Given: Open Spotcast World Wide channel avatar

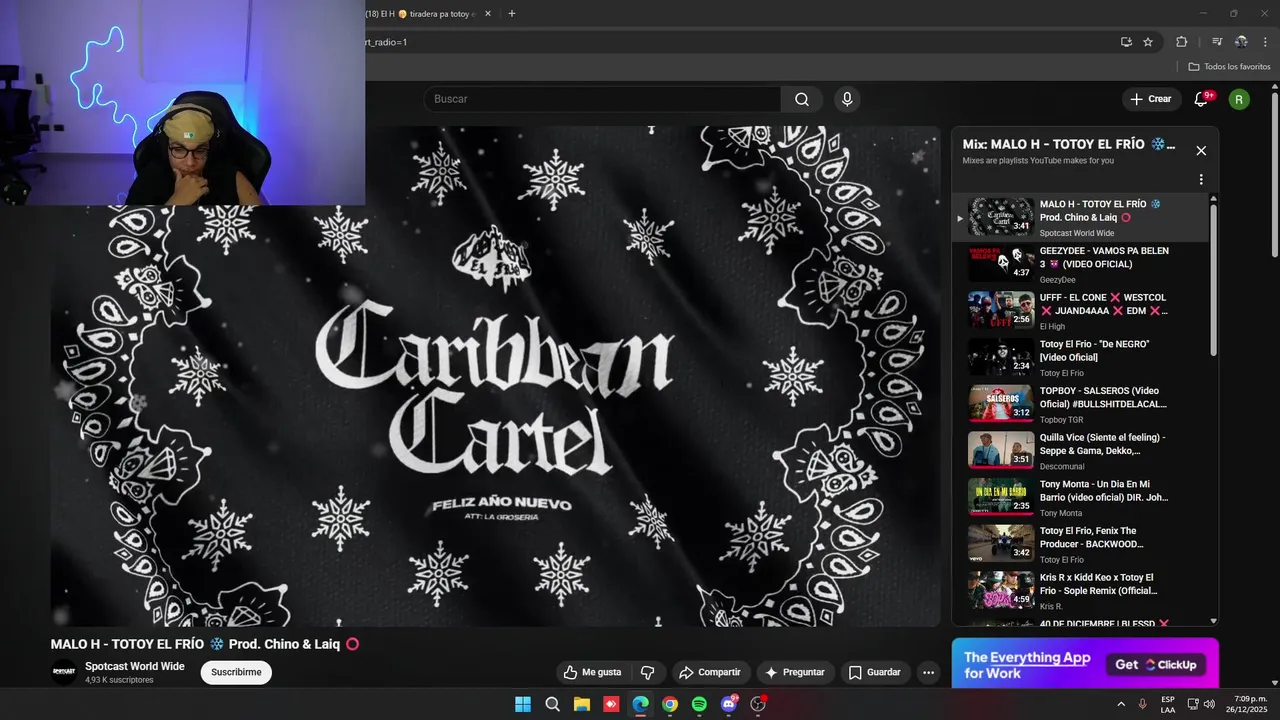Looking at the screenshot, I should (64, 672).
